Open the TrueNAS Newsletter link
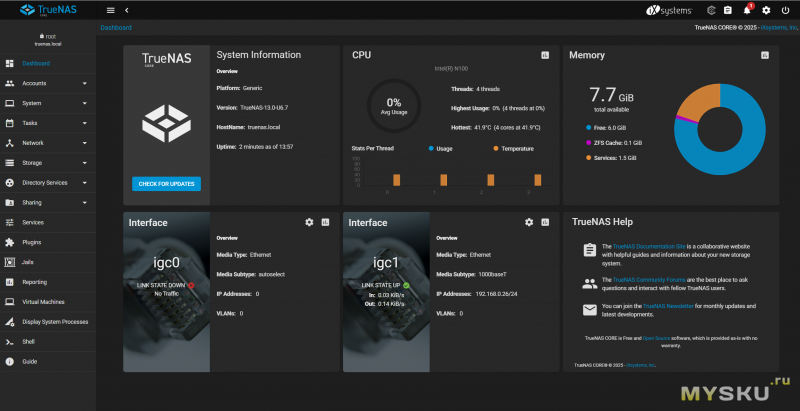Screen dimensions: 800x411 pos(668,306)
